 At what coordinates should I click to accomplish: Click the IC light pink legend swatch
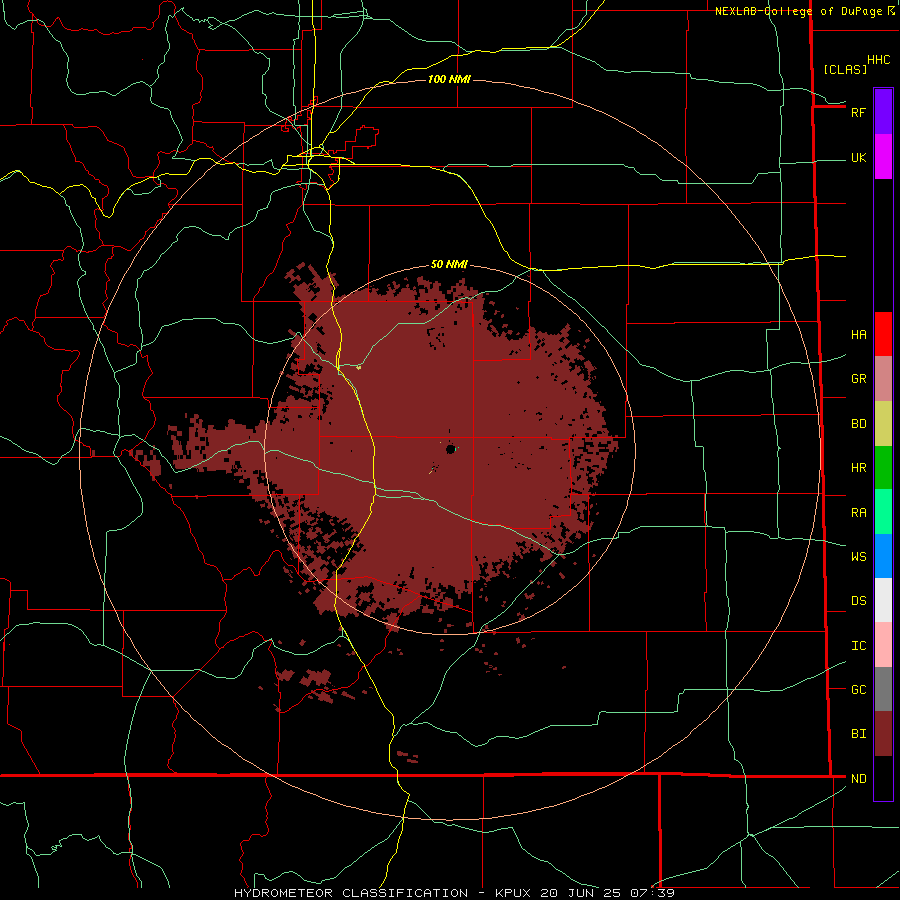(883, 645)
